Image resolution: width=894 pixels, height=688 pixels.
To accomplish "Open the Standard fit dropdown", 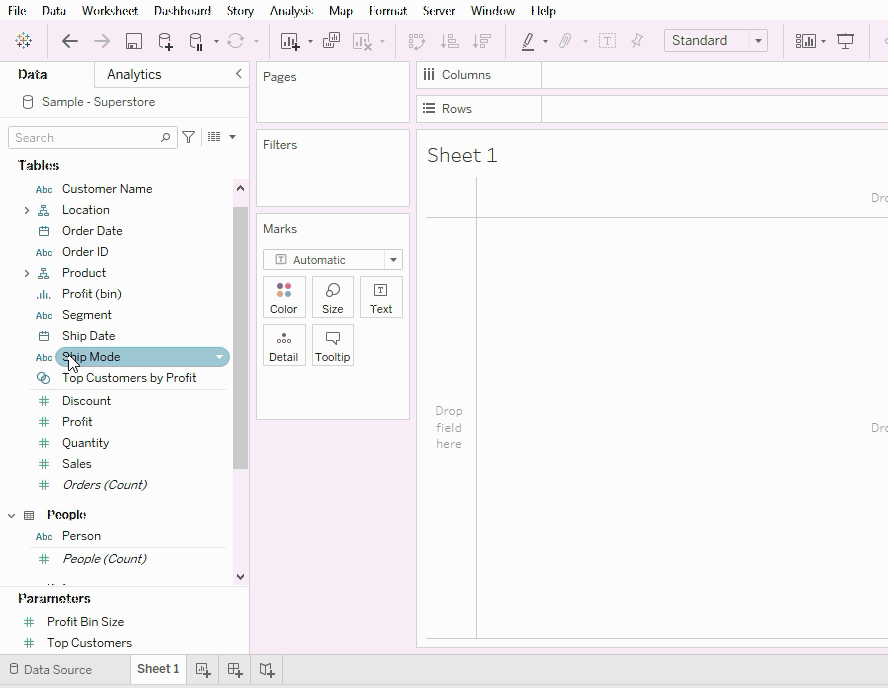I will [758, 41].
